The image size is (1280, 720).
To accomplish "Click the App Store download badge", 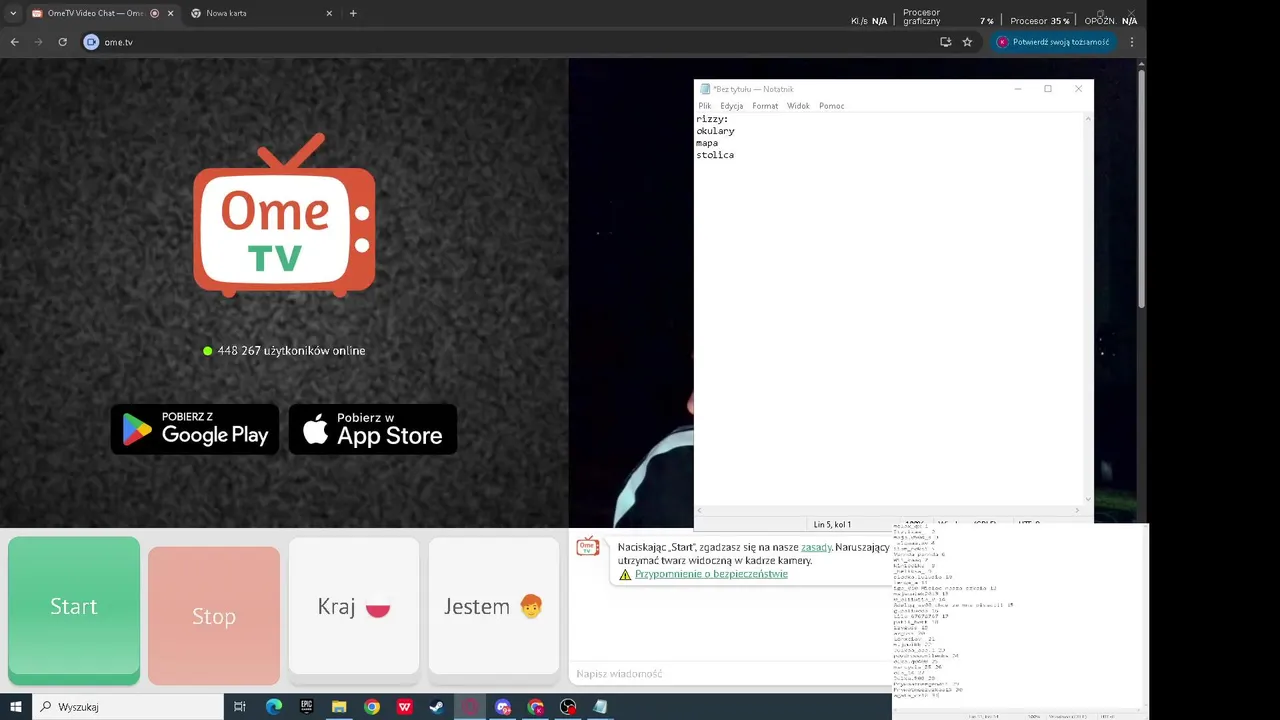I will (x=373, y=429).
